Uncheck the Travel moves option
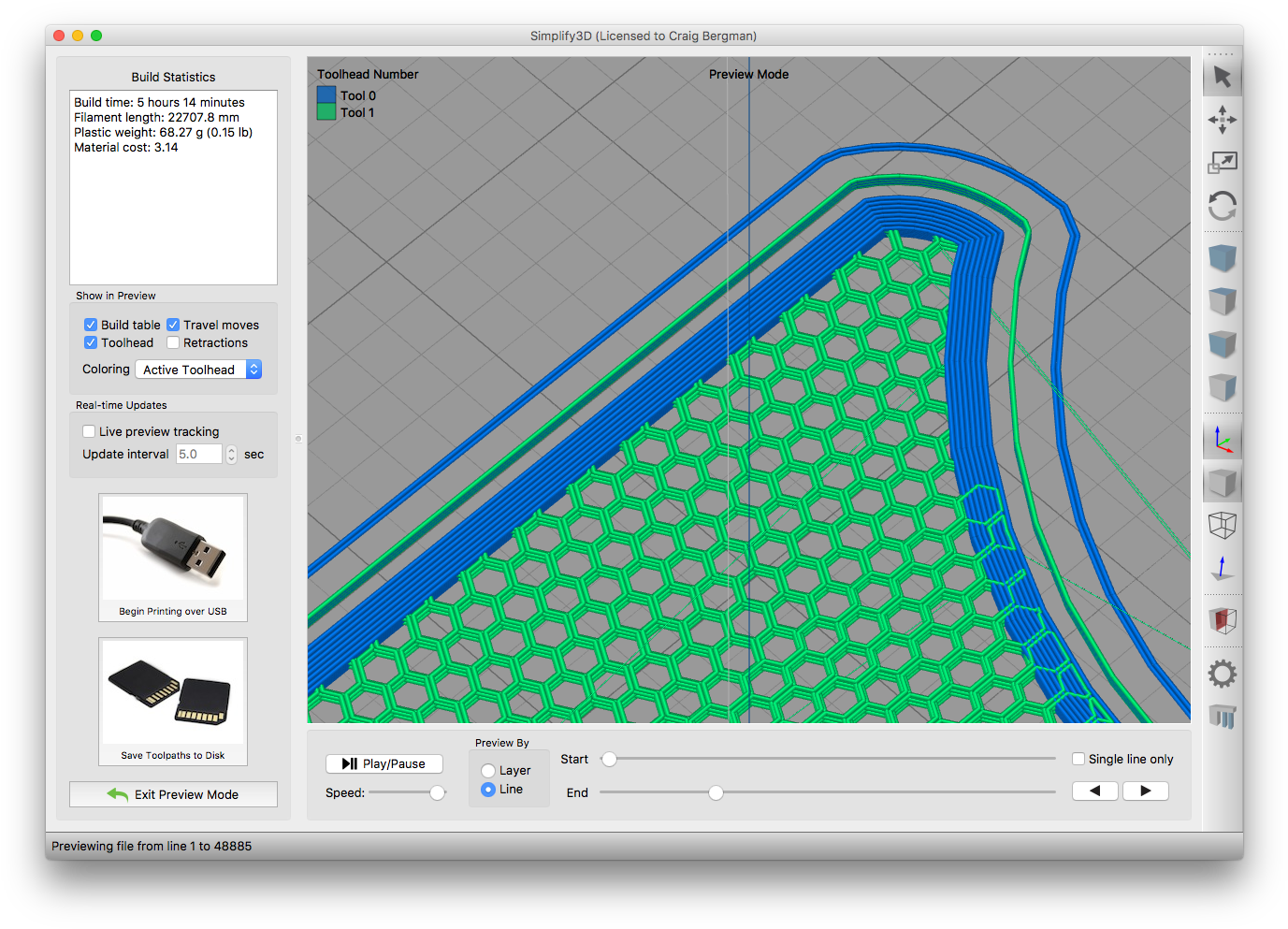The height and width of the screenshot is (929, 1288). 173,325
